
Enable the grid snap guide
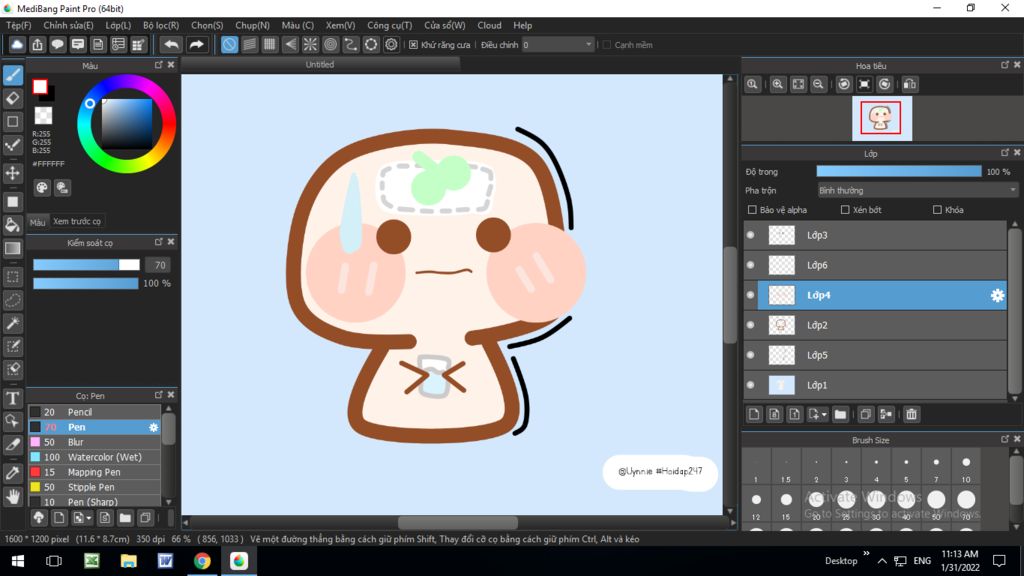270,44
